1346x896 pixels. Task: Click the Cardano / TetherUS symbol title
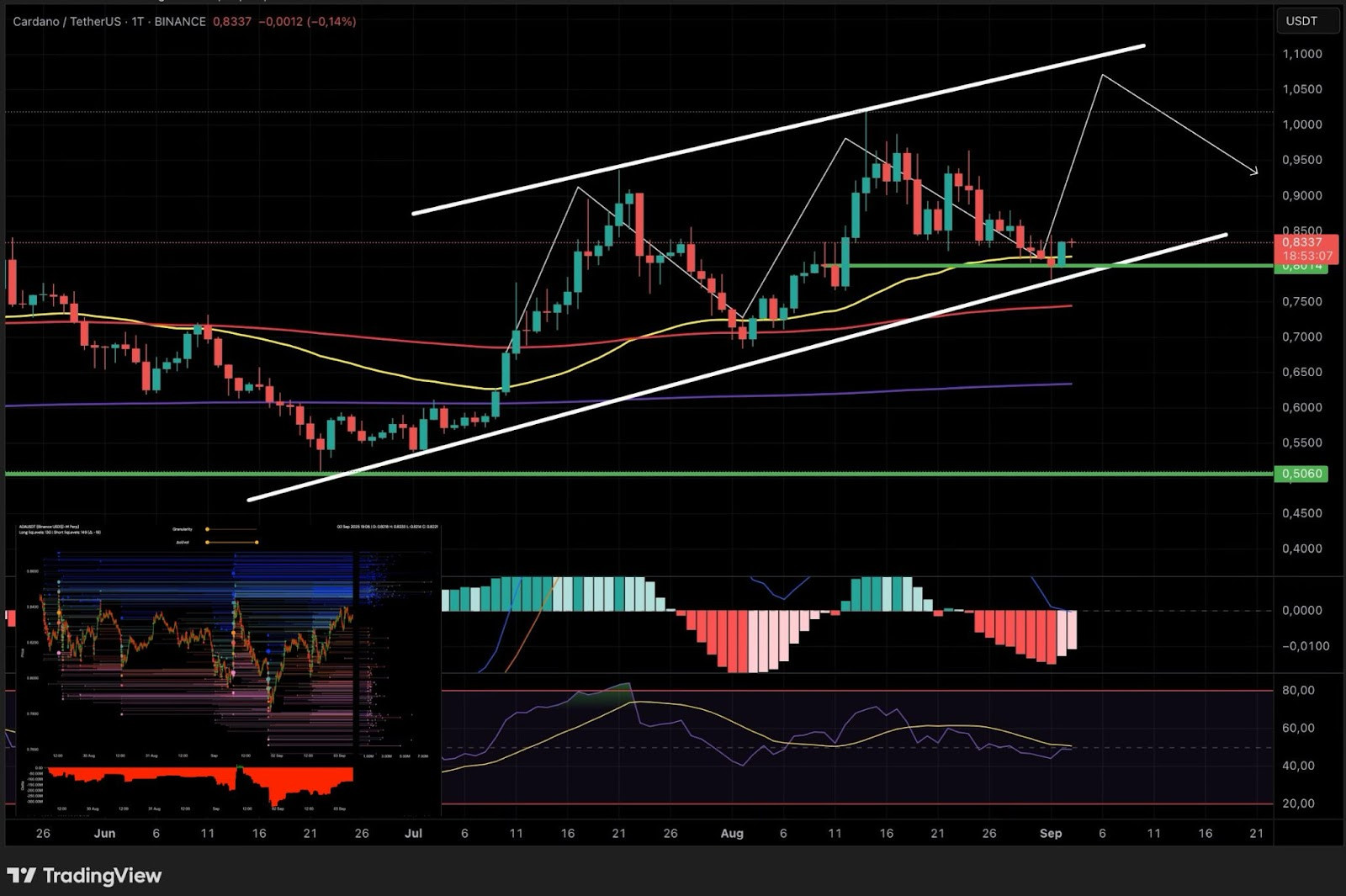pos(66,21)
